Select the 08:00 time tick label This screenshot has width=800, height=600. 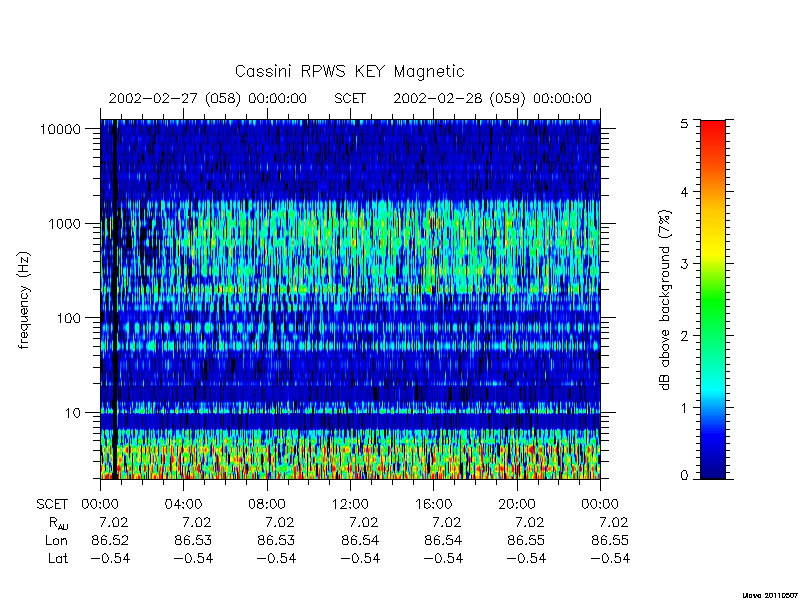pos(267,505)
